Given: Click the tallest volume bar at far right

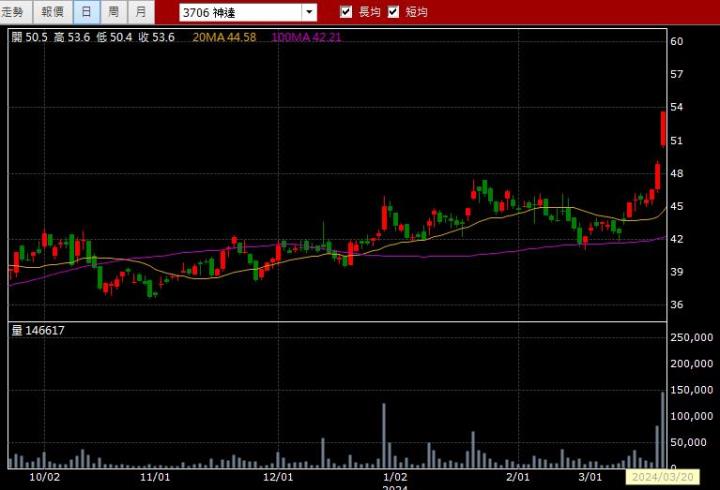Looking at the screenshot, I should coord(663,430).
